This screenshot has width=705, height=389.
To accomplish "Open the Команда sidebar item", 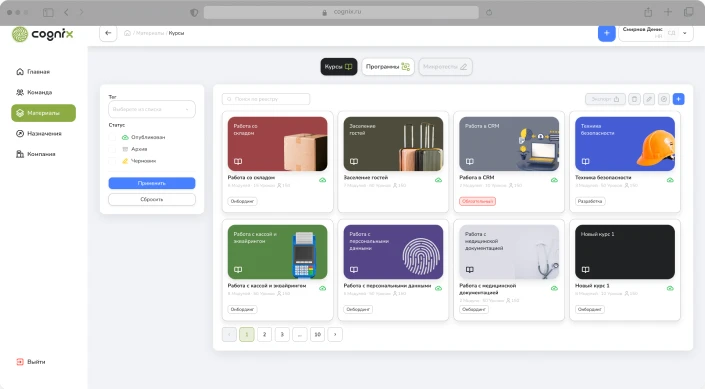I will click(34, 92).
